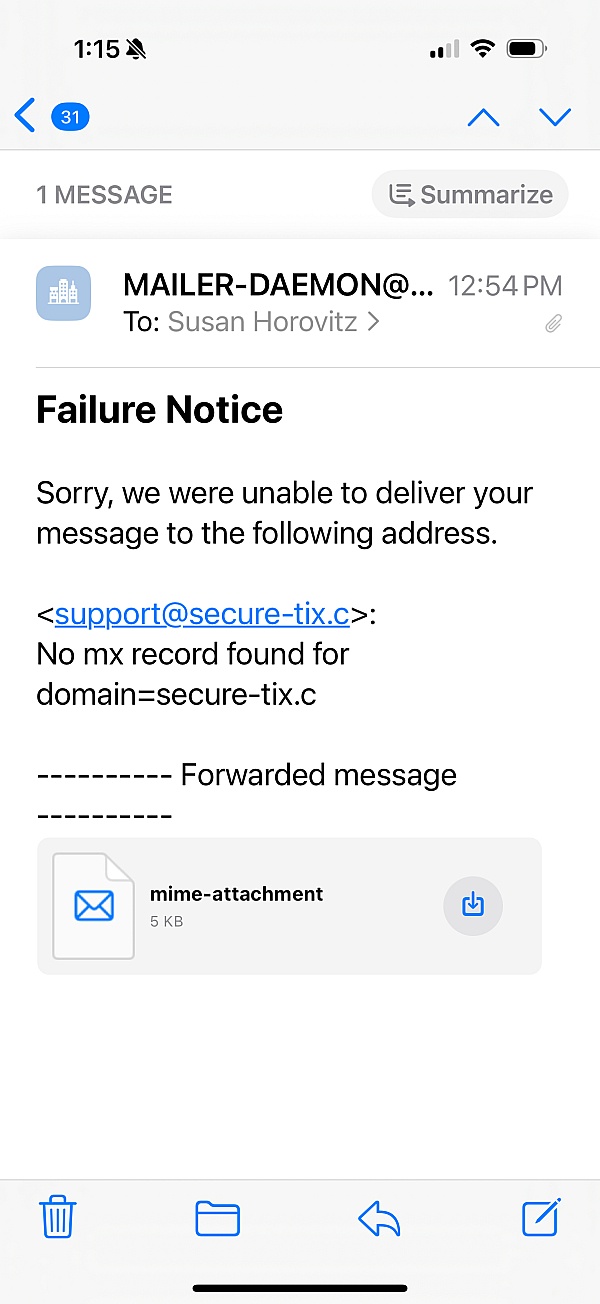The image size is (600, 1304).
Task: Tap the 1:15 status bar clock
Action: click(x=96, y=49)
